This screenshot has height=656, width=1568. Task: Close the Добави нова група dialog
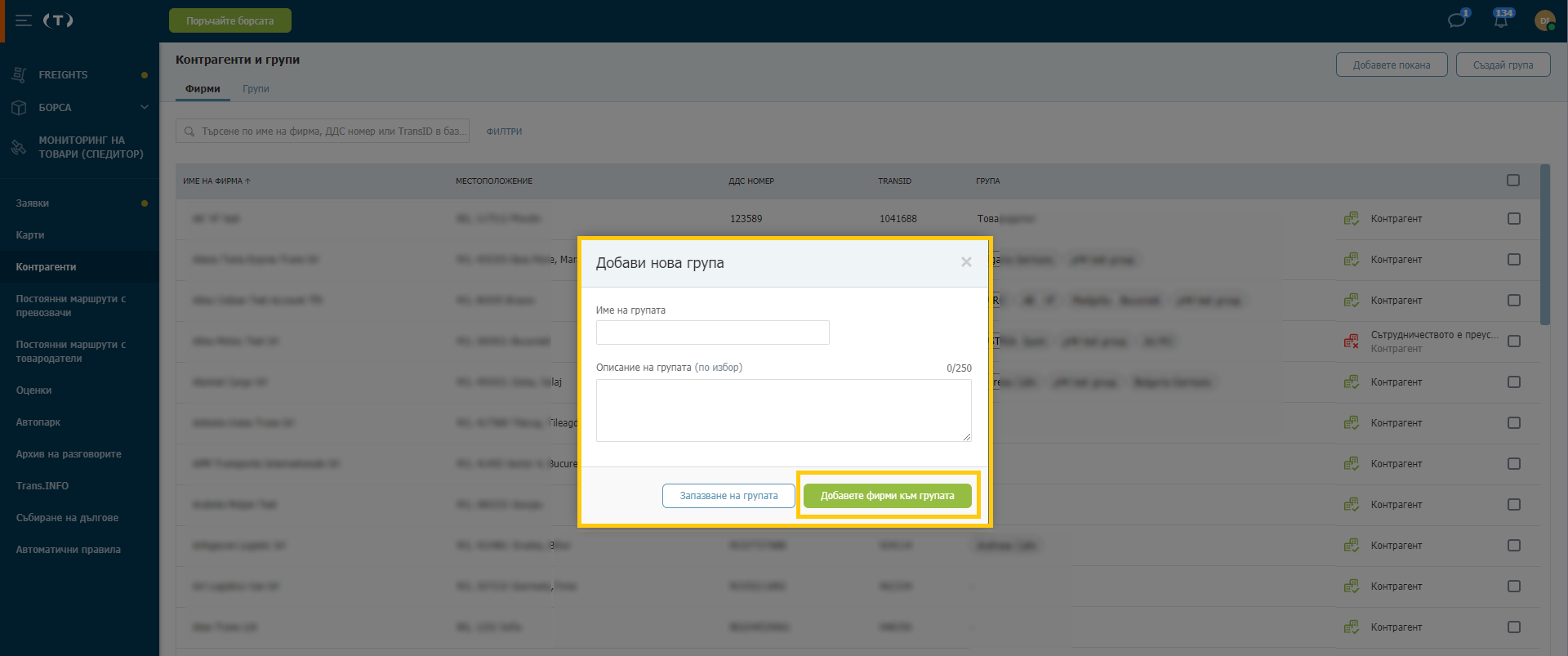(x=966, y=262)
